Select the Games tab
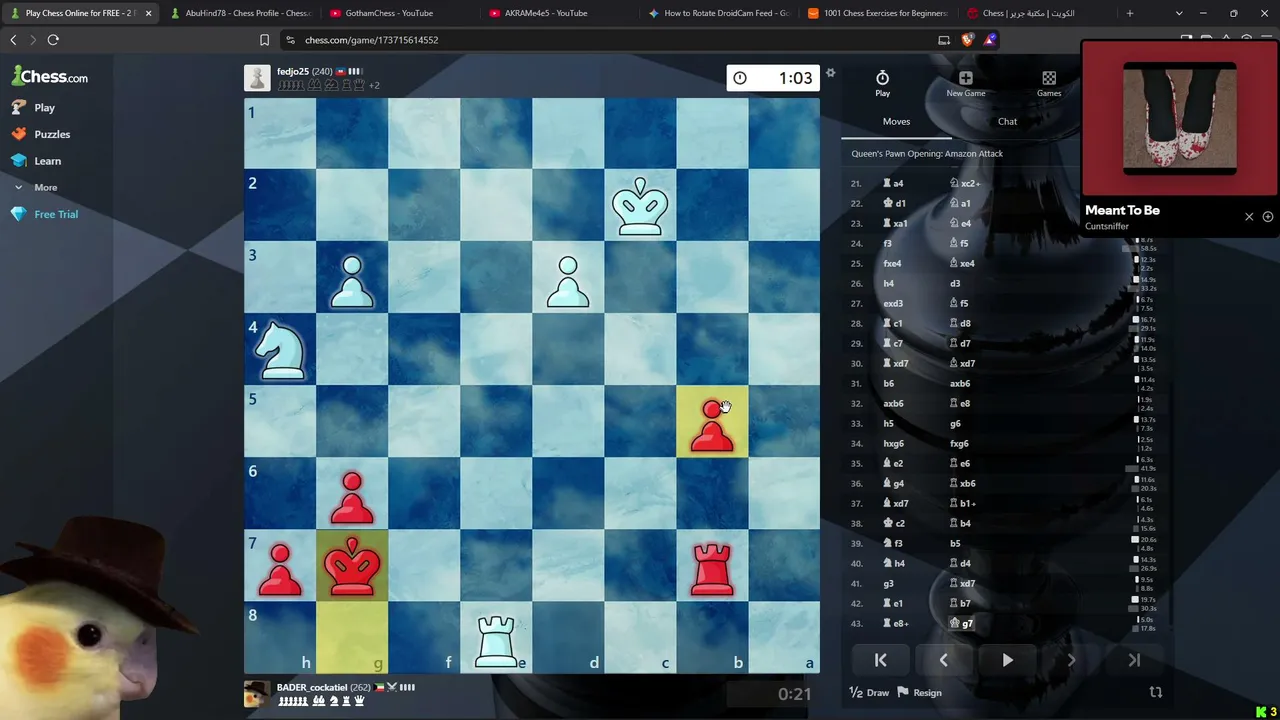The height and width of the screenshot is (720, 1280). pos(1049,84)
